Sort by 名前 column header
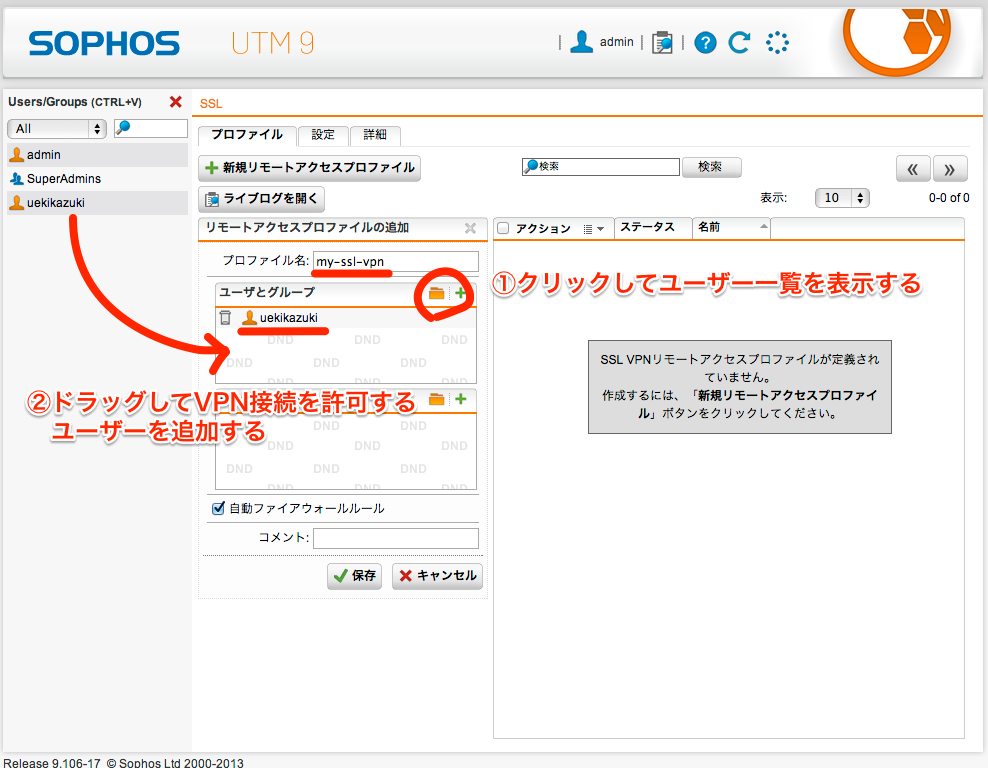The image size is (988, 768). 732,227
